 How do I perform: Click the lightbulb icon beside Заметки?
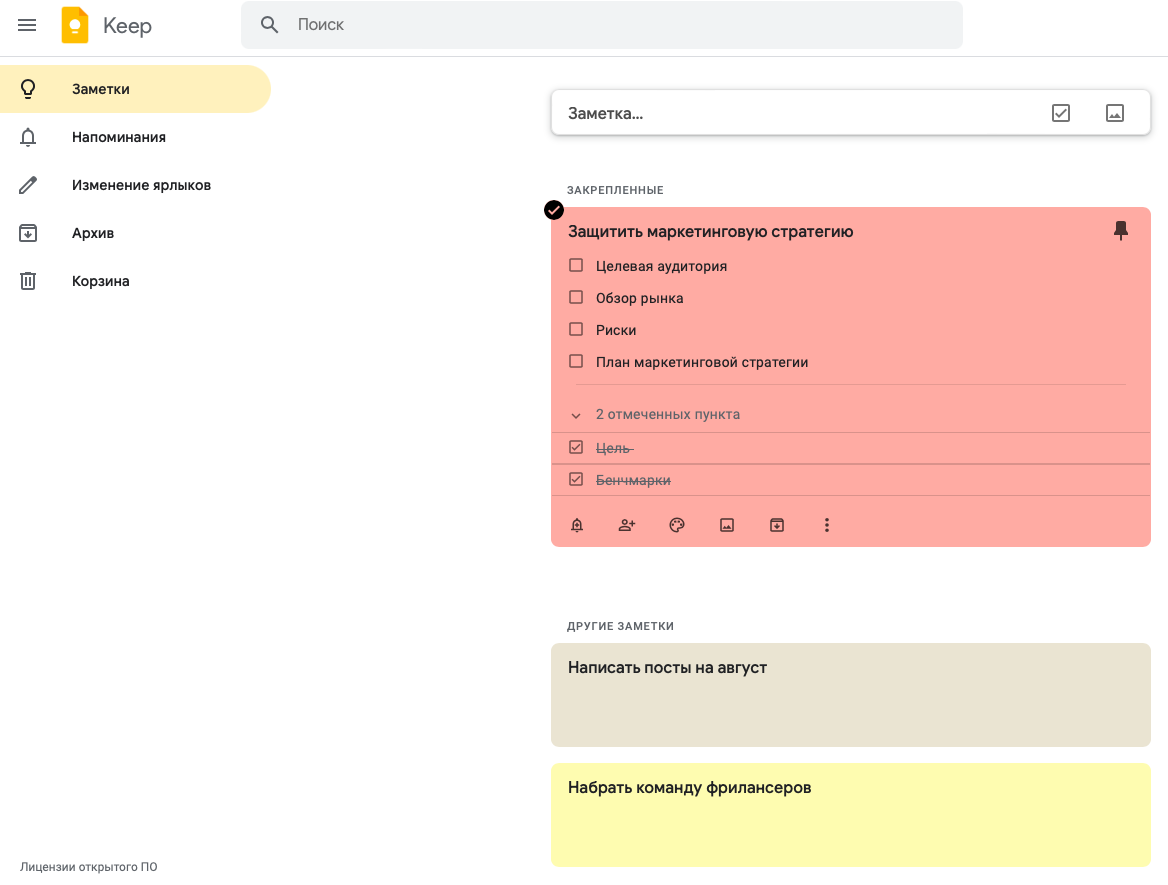pos(28,89)
